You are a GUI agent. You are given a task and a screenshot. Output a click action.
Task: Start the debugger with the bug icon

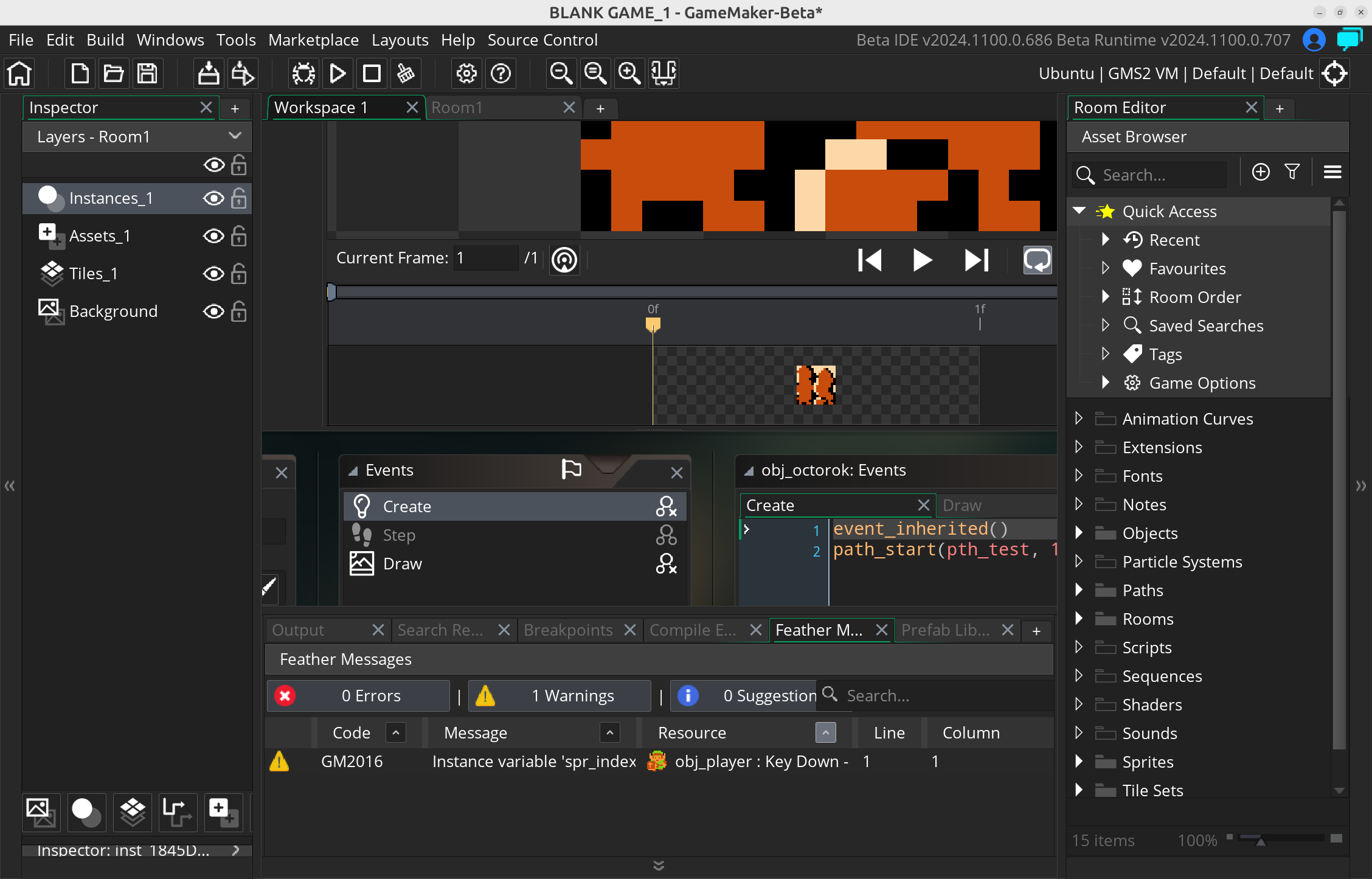click(303, 74)
